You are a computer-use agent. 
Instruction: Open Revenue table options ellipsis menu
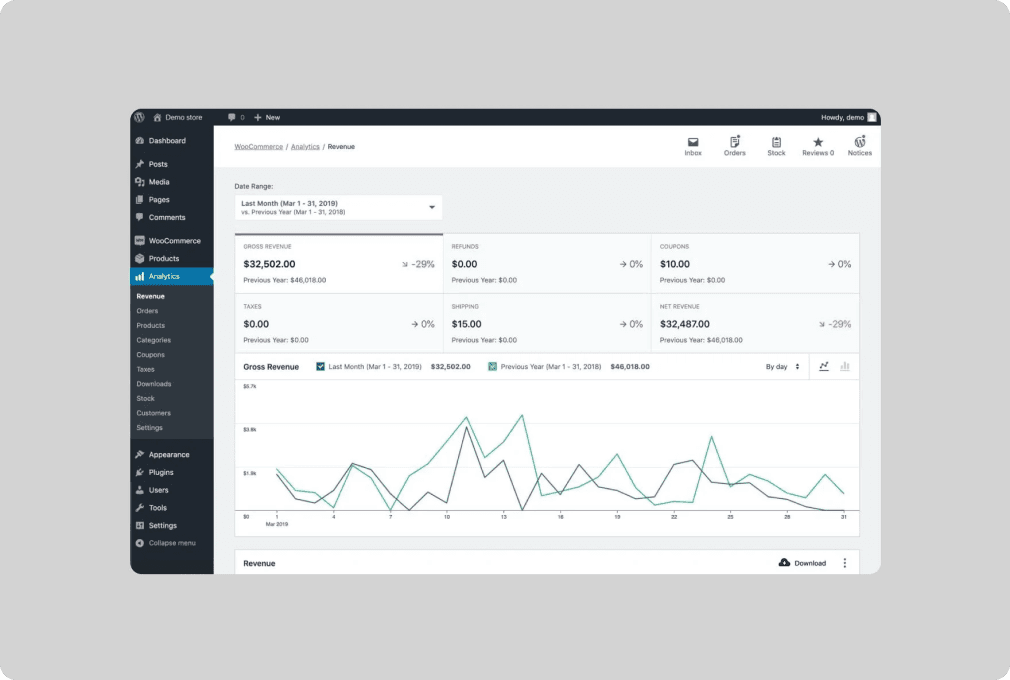click(x=844, y=563)
